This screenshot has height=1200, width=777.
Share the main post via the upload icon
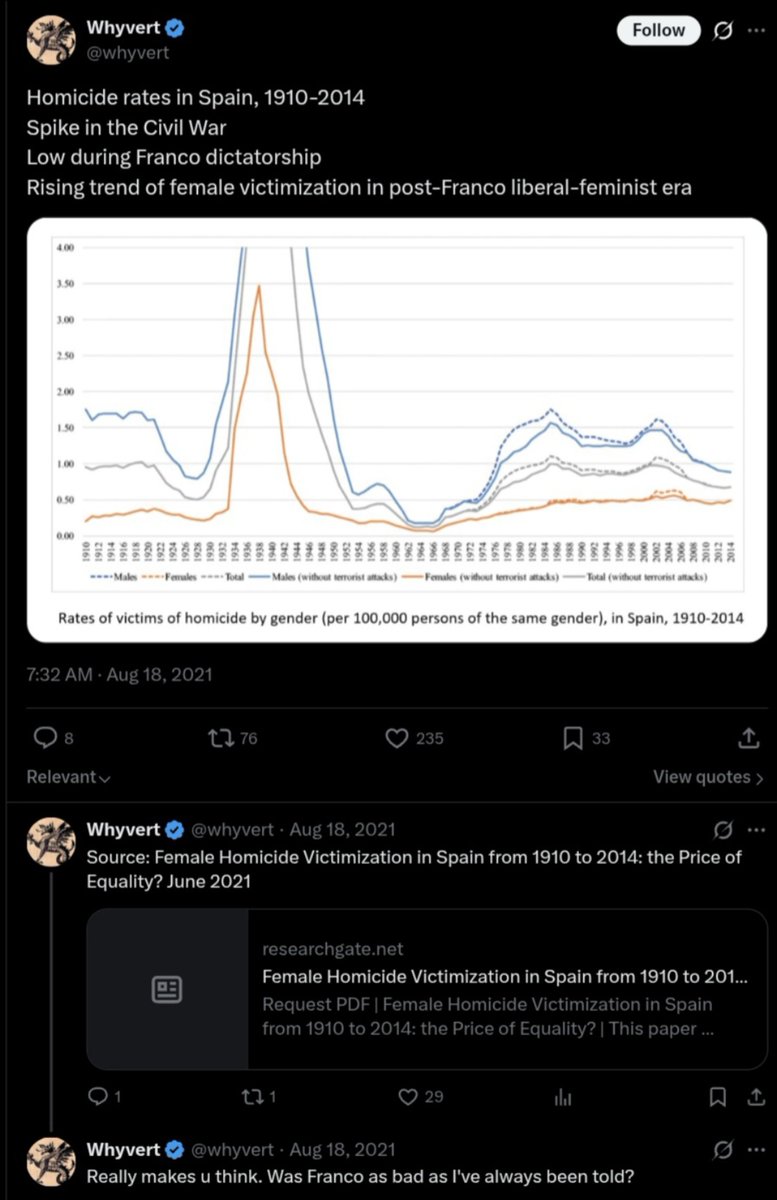747,738
